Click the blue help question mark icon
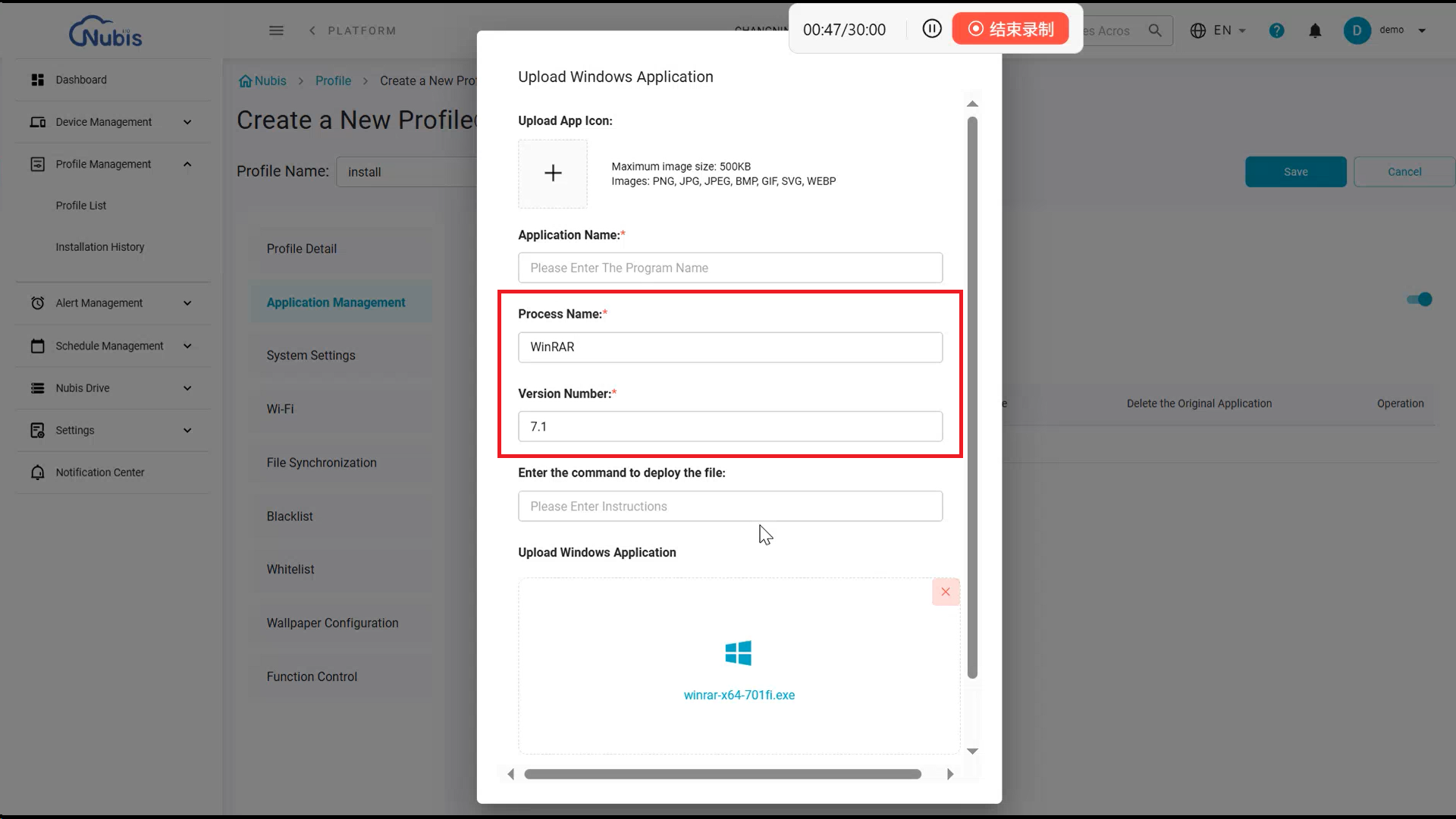The width and height of the screenshot is (1456, 819). point(1276,30)
